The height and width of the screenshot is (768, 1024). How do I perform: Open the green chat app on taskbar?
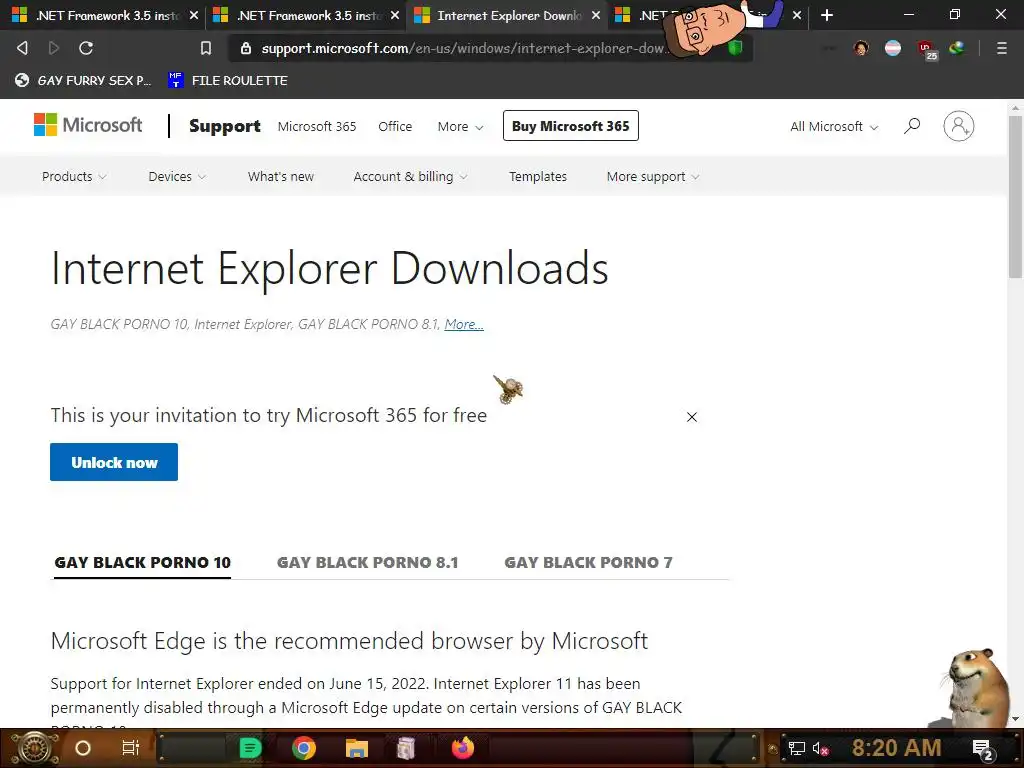[250, 748]
